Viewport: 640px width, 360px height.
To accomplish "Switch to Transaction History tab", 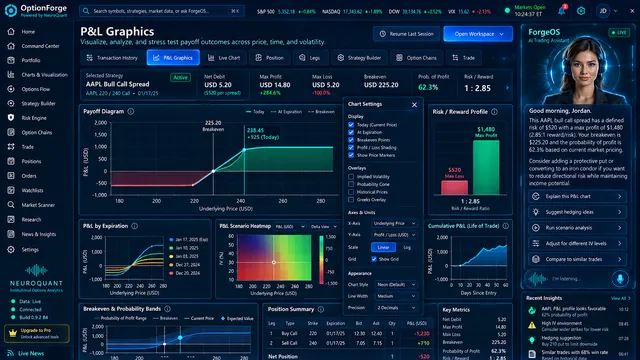I will coord(113,58).
